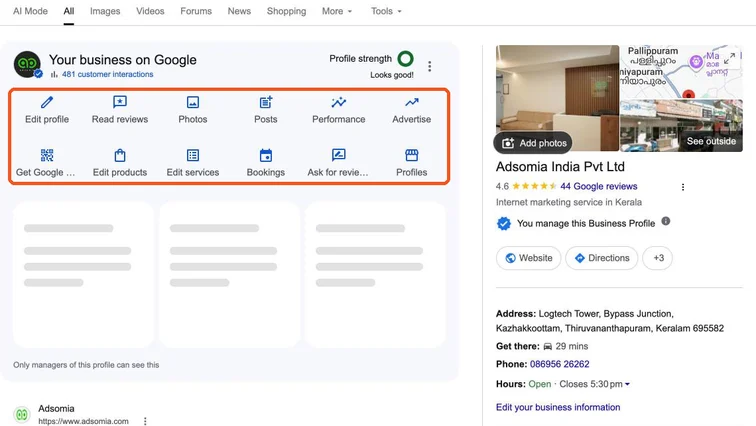Open the Profiles storefront icon
The image size is (756, 426).
[411, 155]
